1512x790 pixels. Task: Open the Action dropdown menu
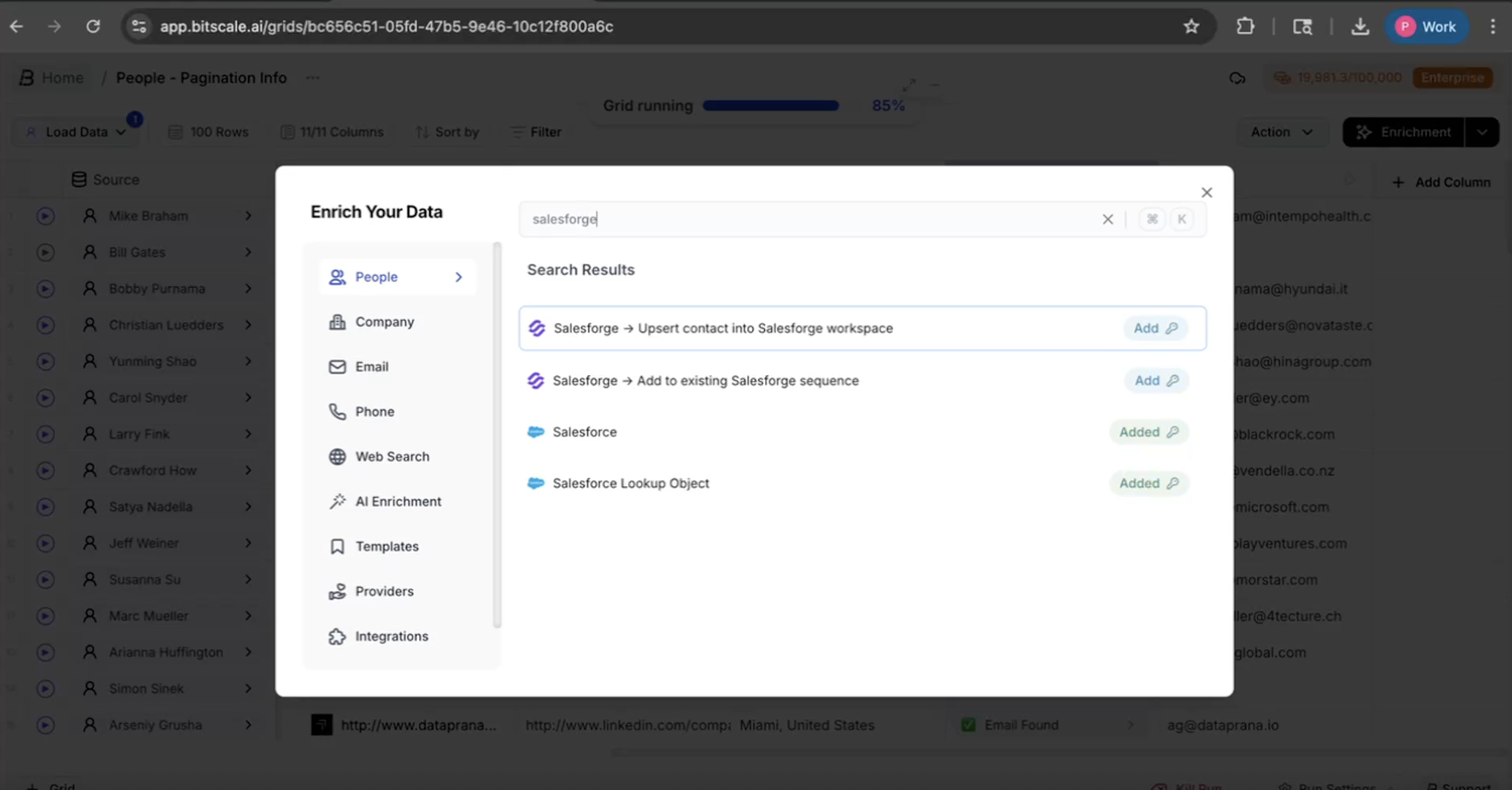pyautogui.click(x=1281, y=132)
